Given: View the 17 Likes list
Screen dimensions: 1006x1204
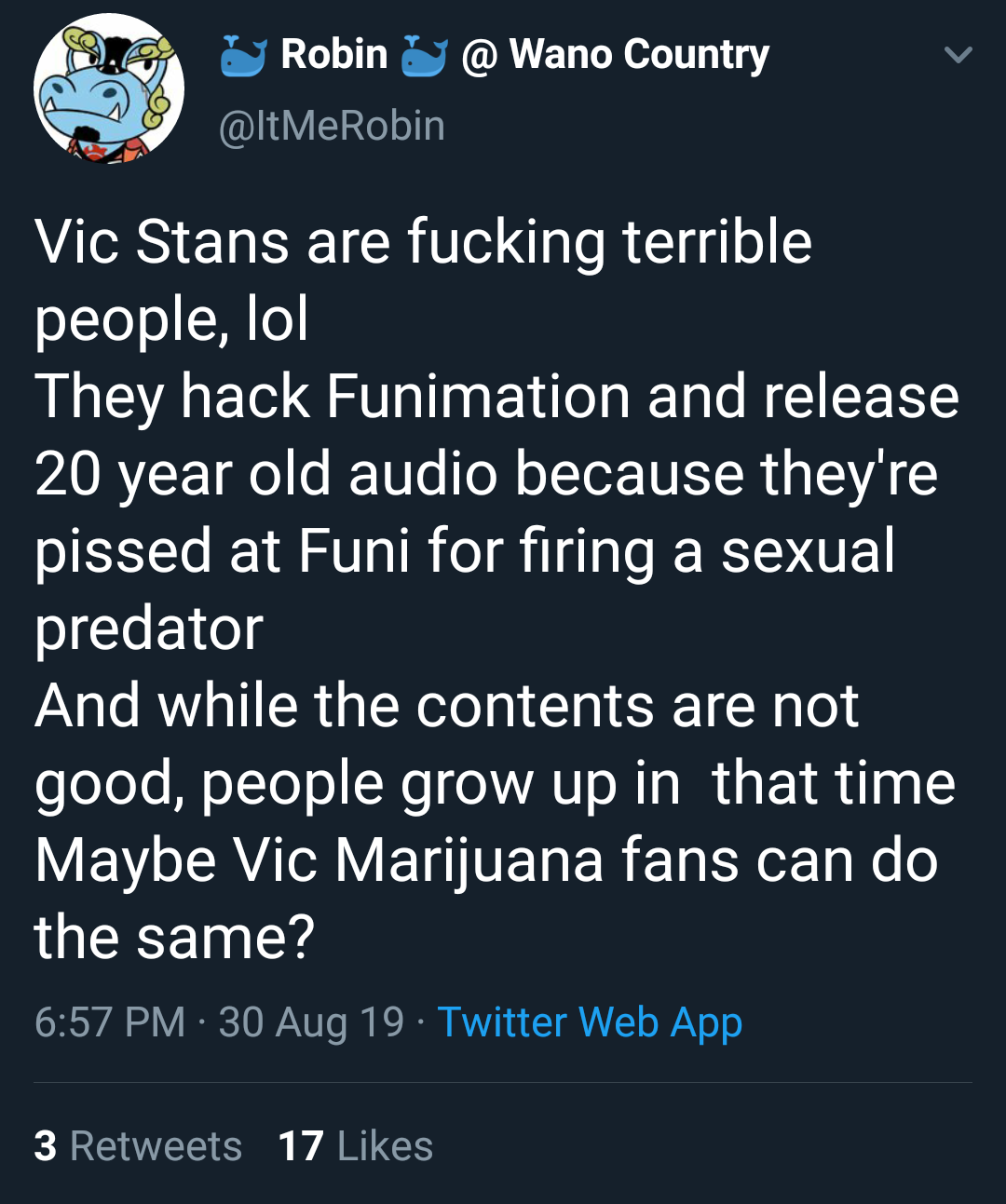Looking at the screenshot, I should pos(356,1146).
